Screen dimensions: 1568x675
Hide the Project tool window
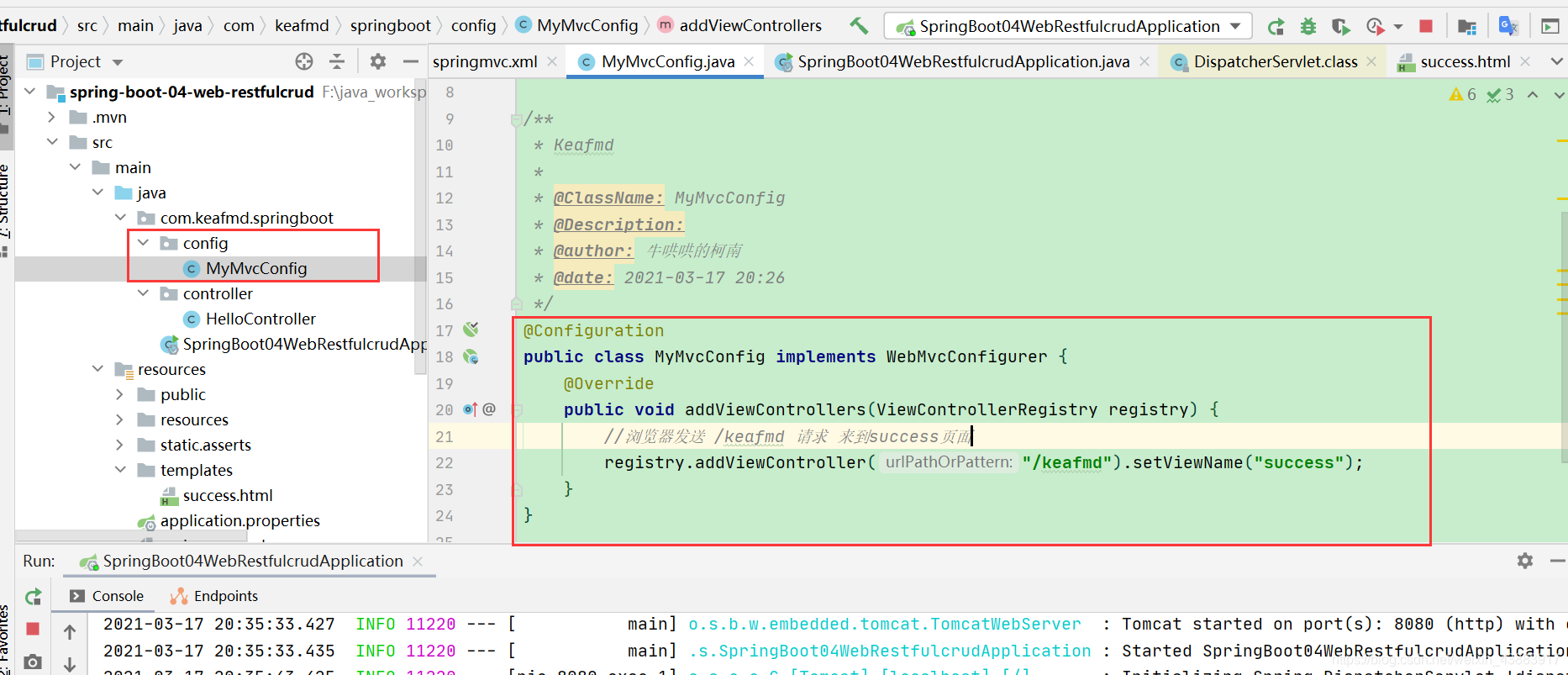point(411,61)
